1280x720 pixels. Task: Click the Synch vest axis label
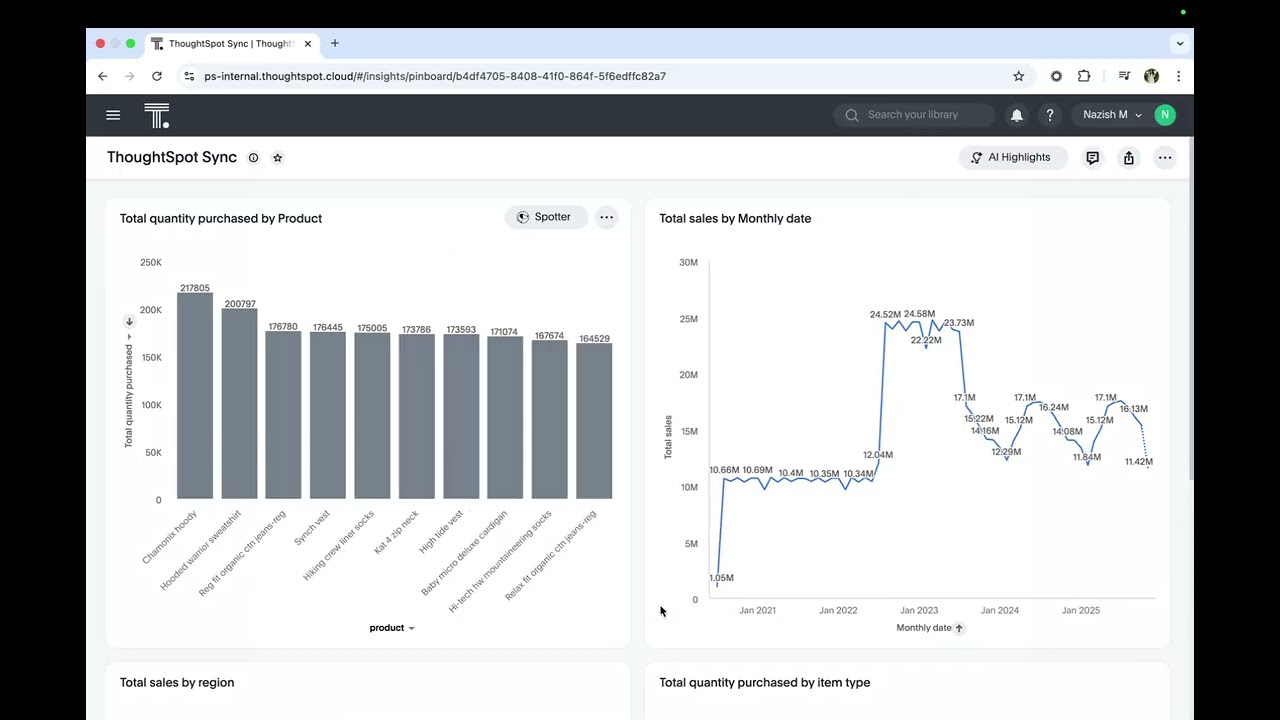[x=312, y=528]
